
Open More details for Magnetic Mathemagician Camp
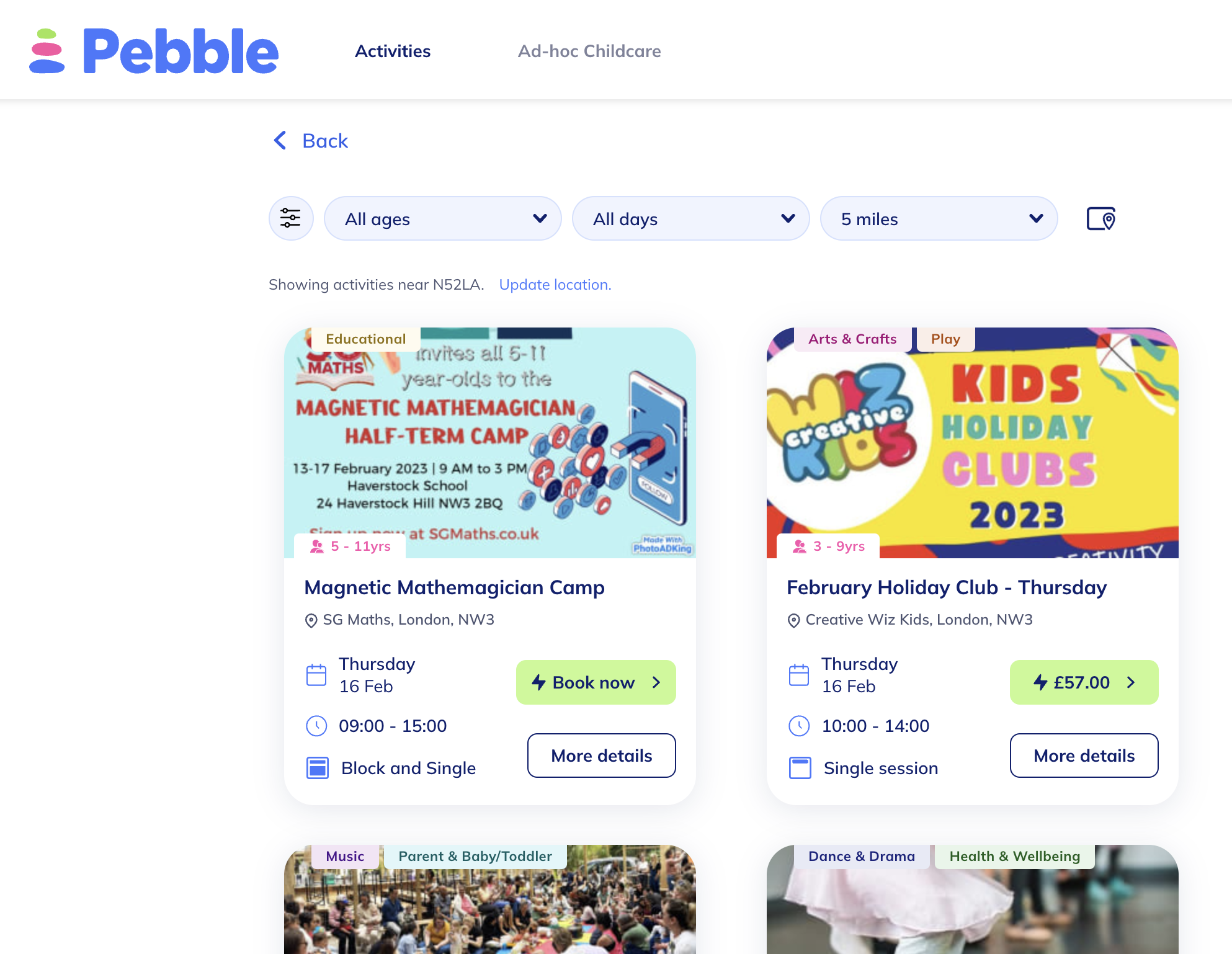[x=602, y=756]
